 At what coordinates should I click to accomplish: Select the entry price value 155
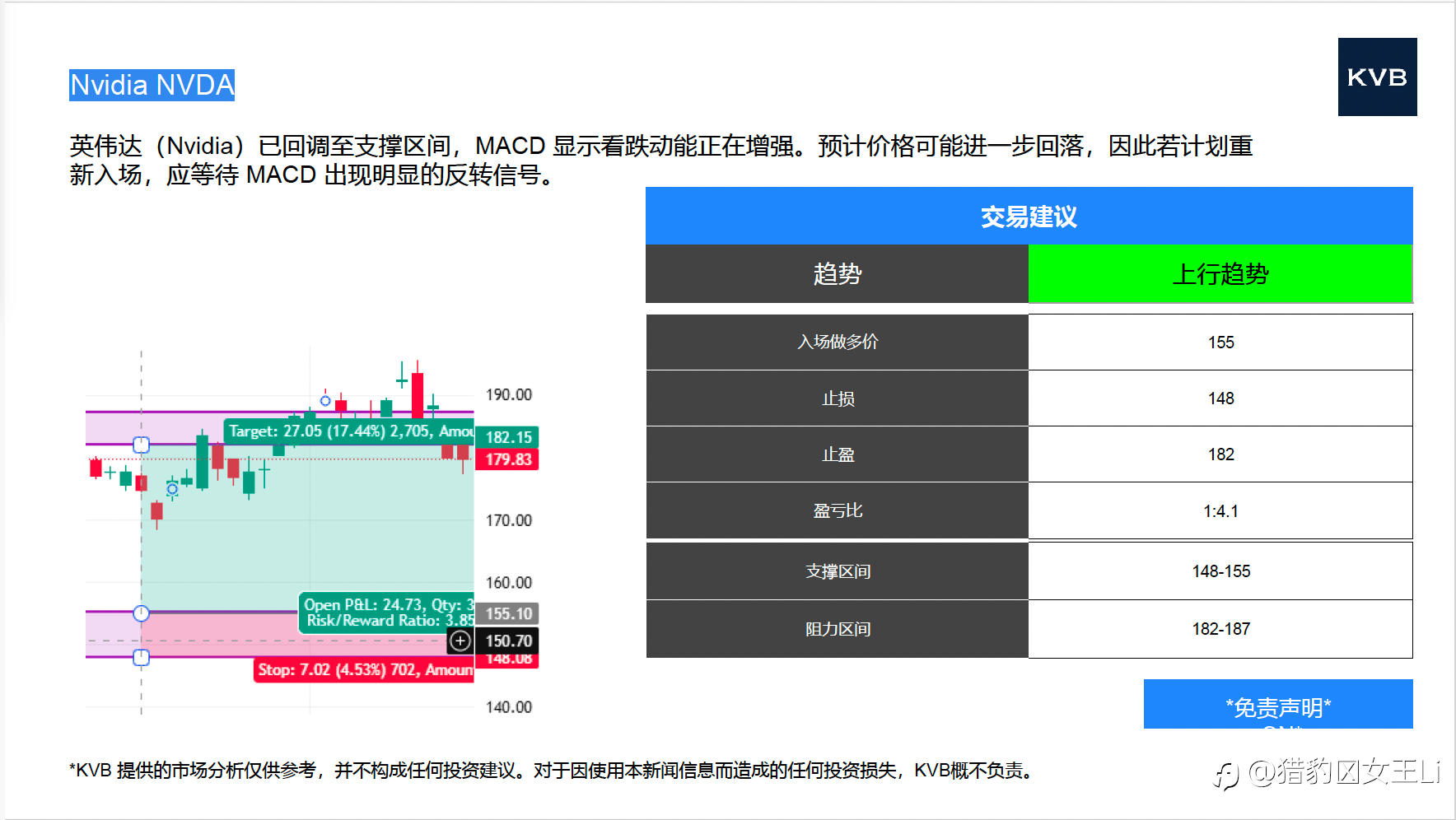[1220, 342]
